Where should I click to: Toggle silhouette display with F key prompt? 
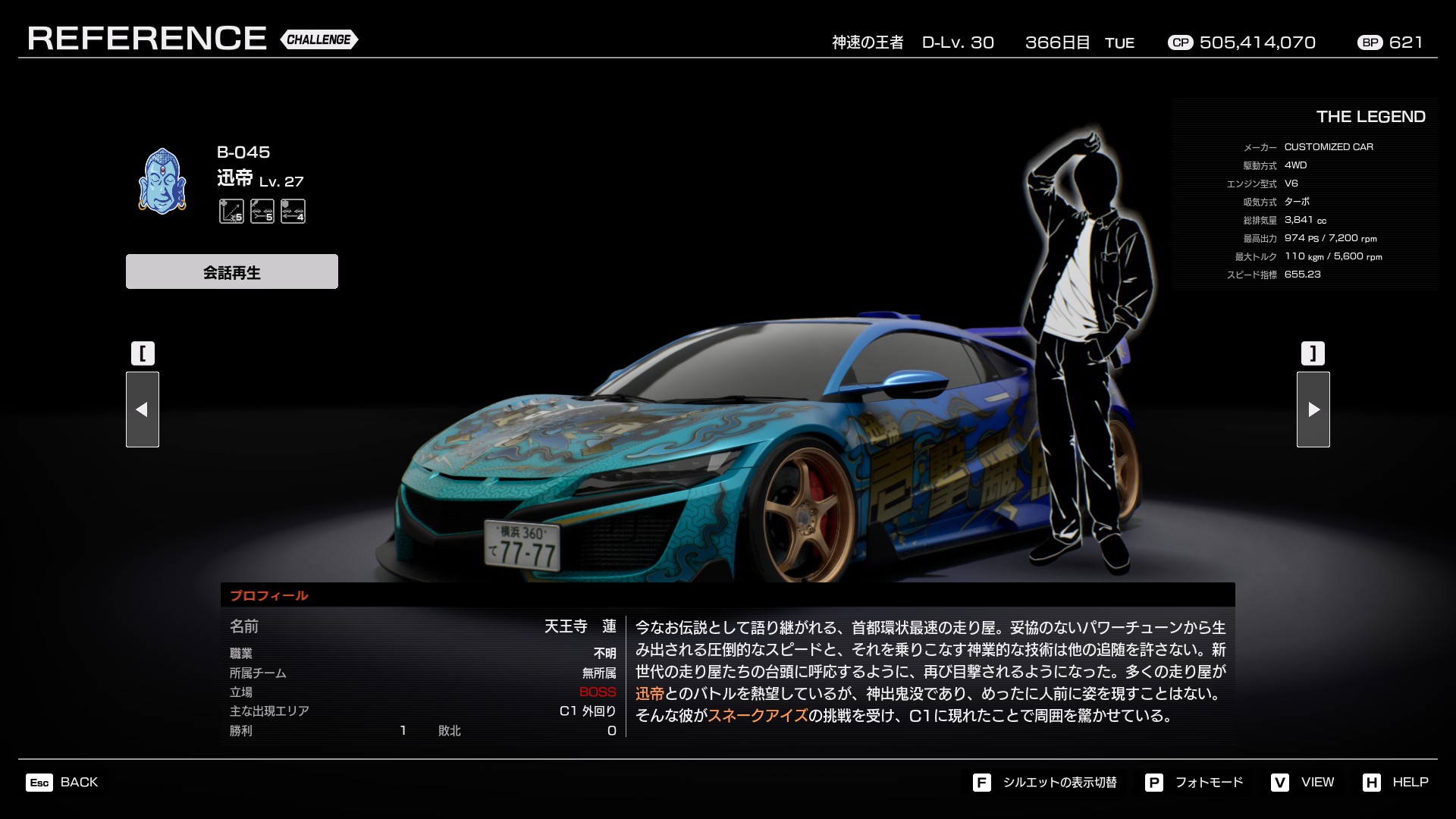coord(1045,782)
